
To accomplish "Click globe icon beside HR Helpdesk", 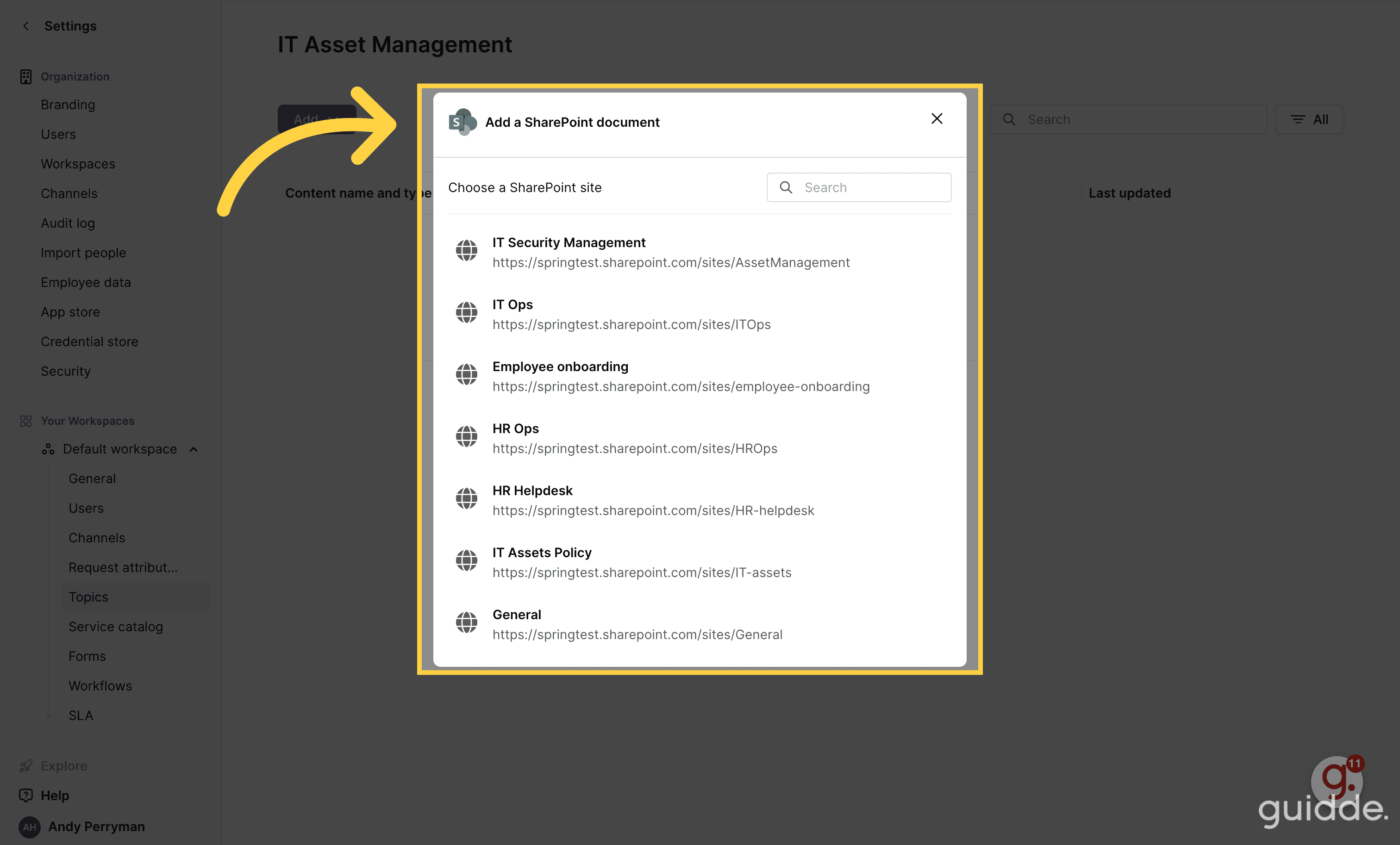I will coord(467,498).
